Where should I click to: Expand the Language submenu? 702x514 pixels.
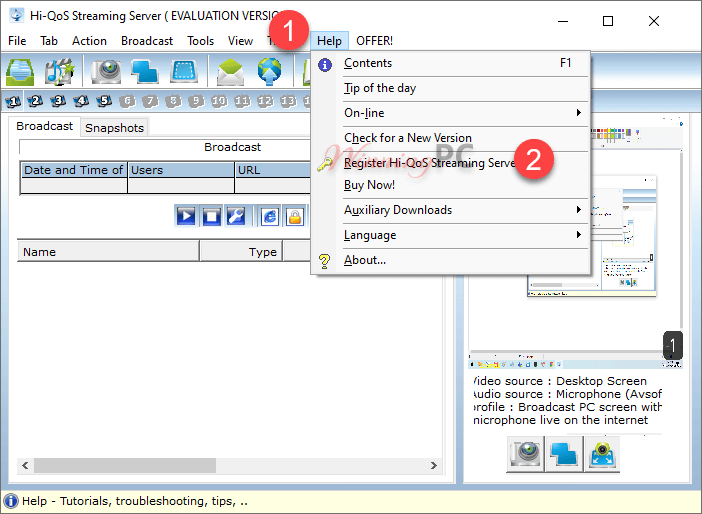(x=451, y=235)
